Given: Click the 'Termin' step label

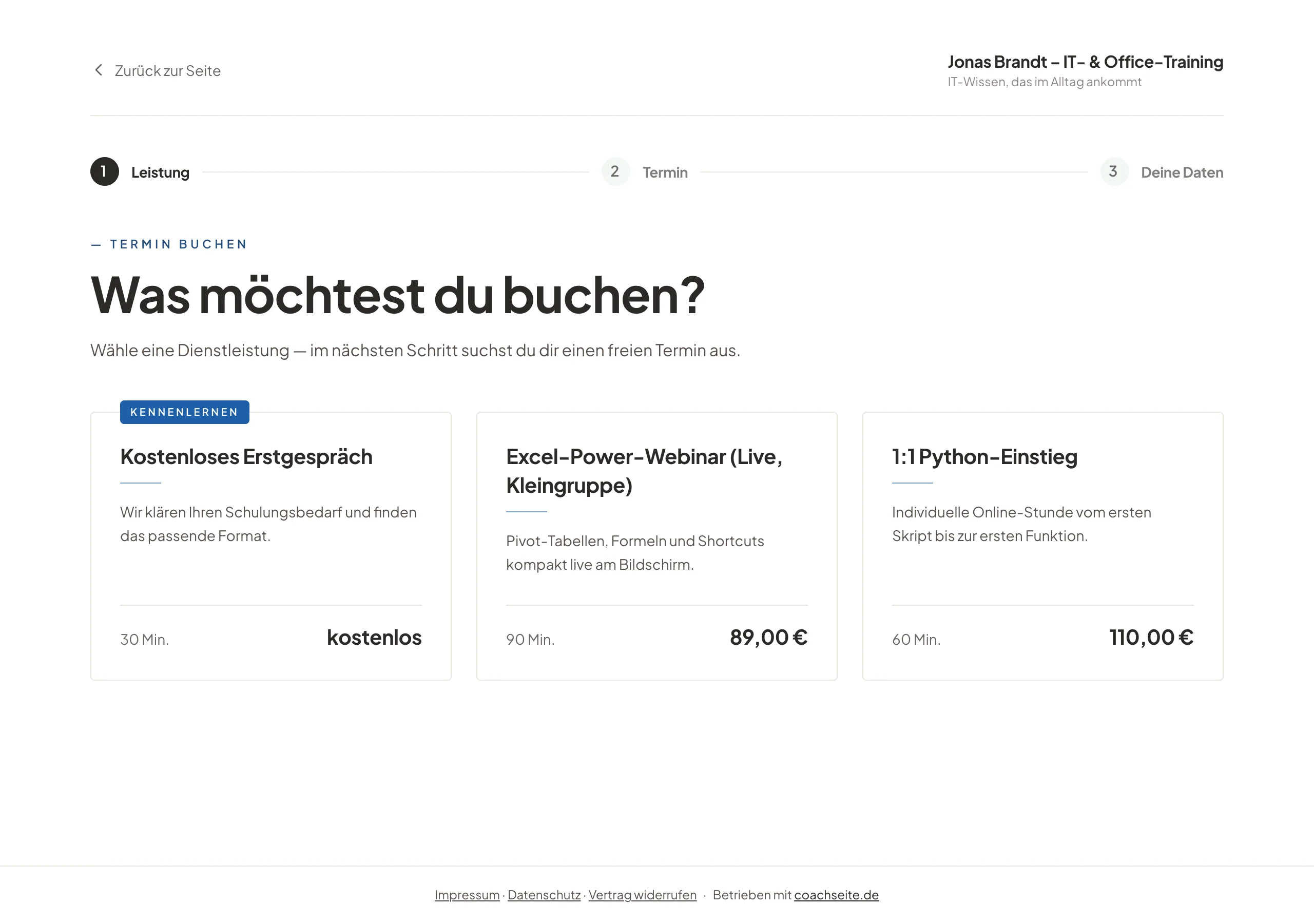Looking at the screenshot, I should pos(665,172).
